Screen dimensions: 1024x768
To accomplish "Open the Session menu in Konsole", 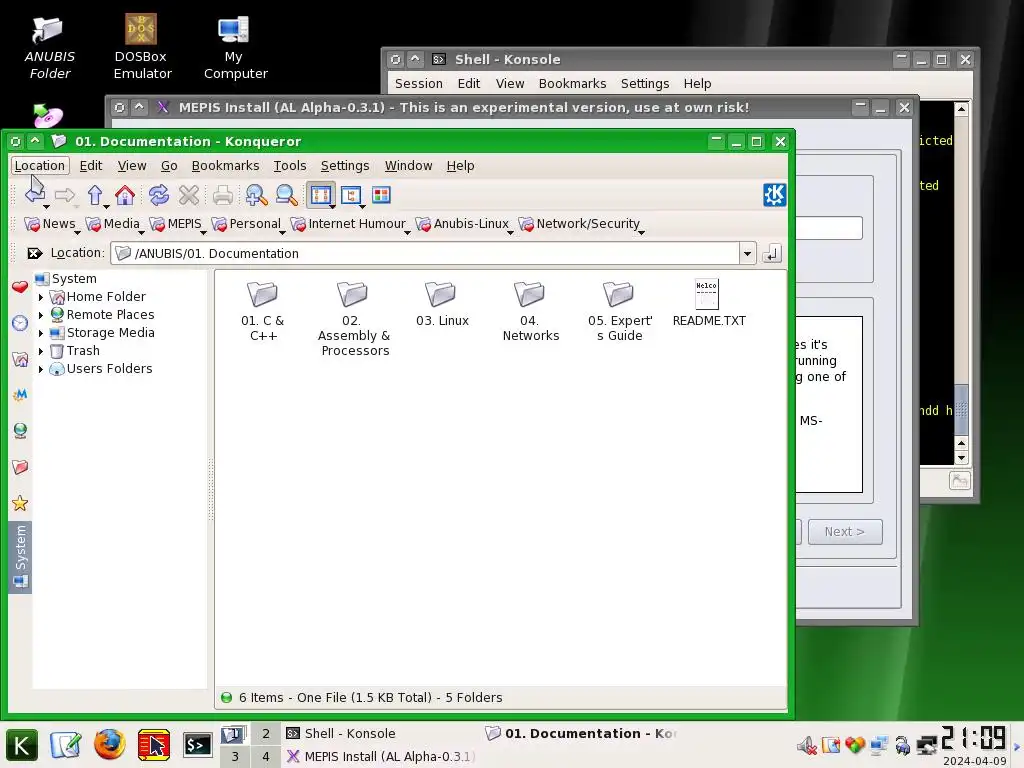I will 419,84.
